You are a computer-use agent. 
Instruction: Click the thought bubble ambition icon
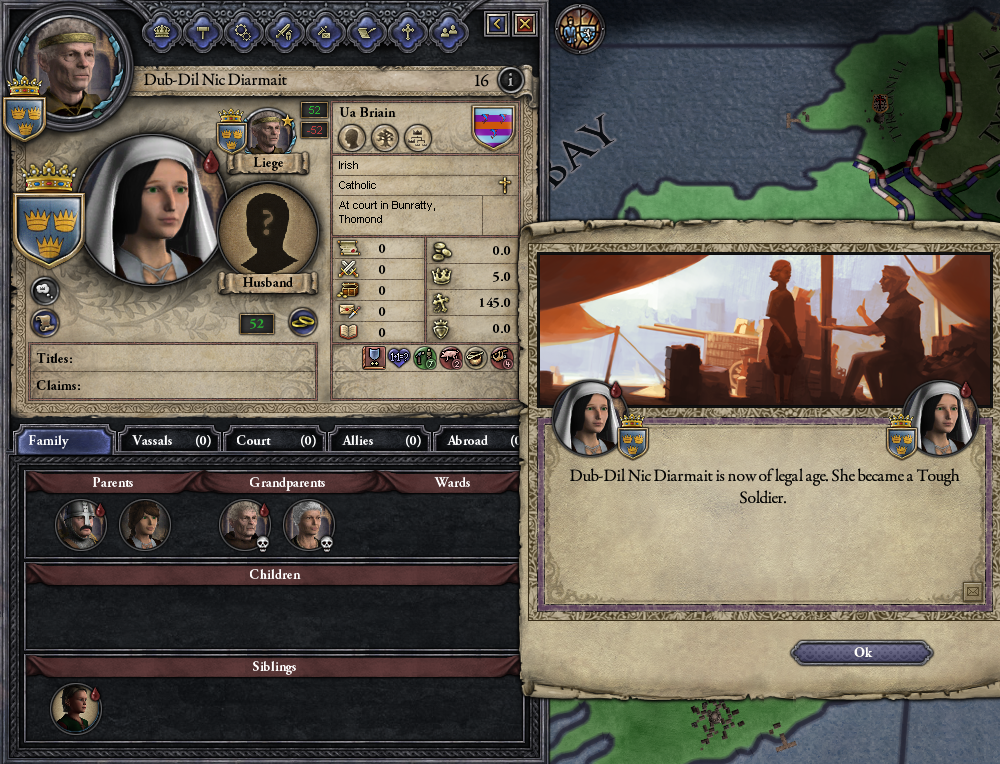pos(45,291)
